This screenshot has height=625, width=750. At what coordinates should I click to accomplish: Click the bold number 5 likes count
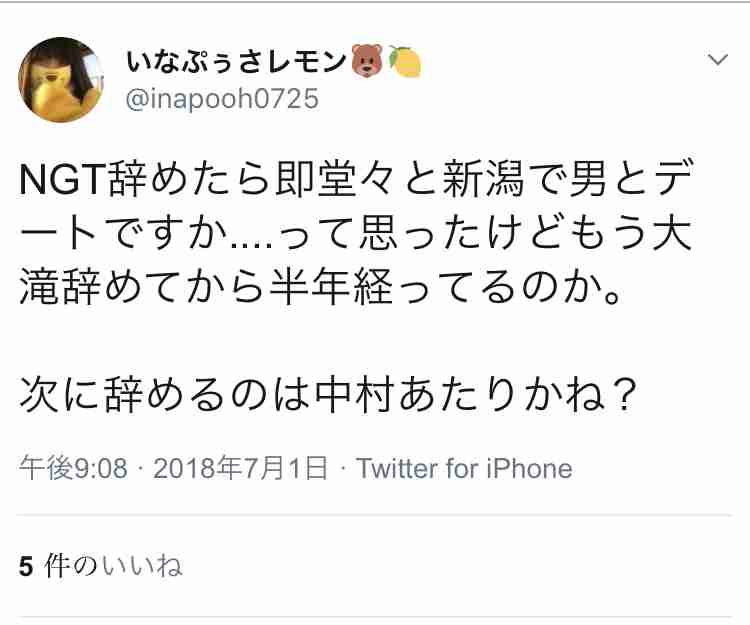pyautogui.click(x=27, y=566)
